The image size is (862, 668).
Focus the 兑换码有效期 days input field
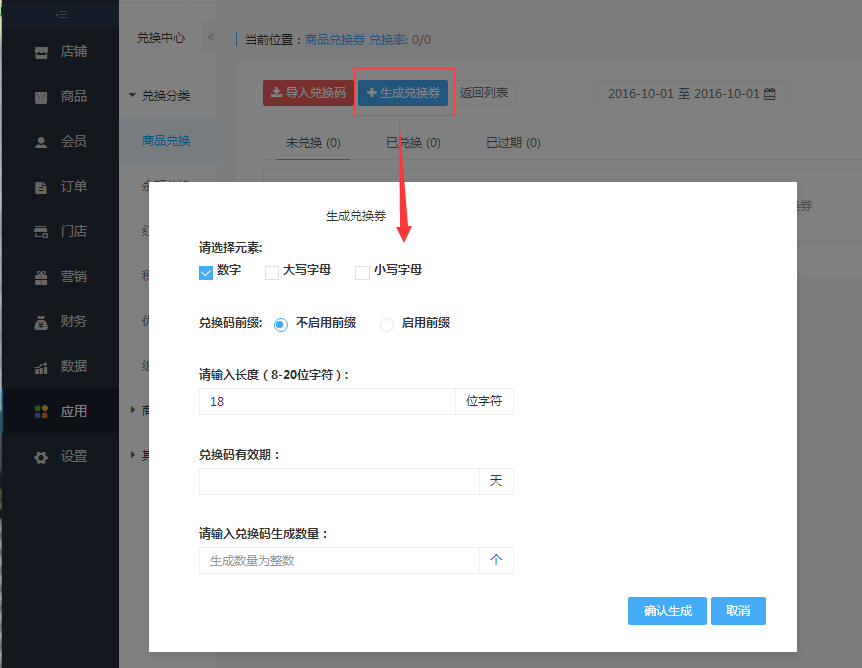click(340, 482)
